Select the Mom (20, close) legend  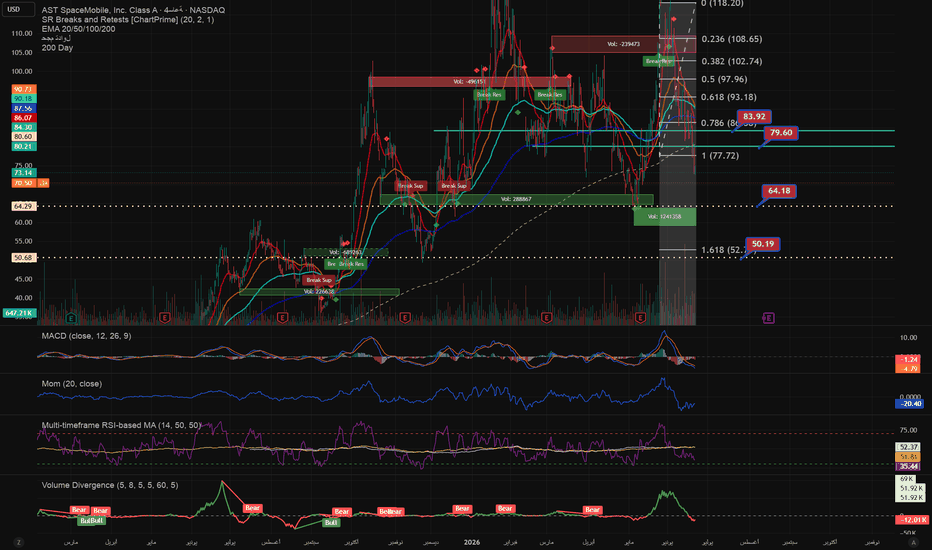click(x=71, y=384)
